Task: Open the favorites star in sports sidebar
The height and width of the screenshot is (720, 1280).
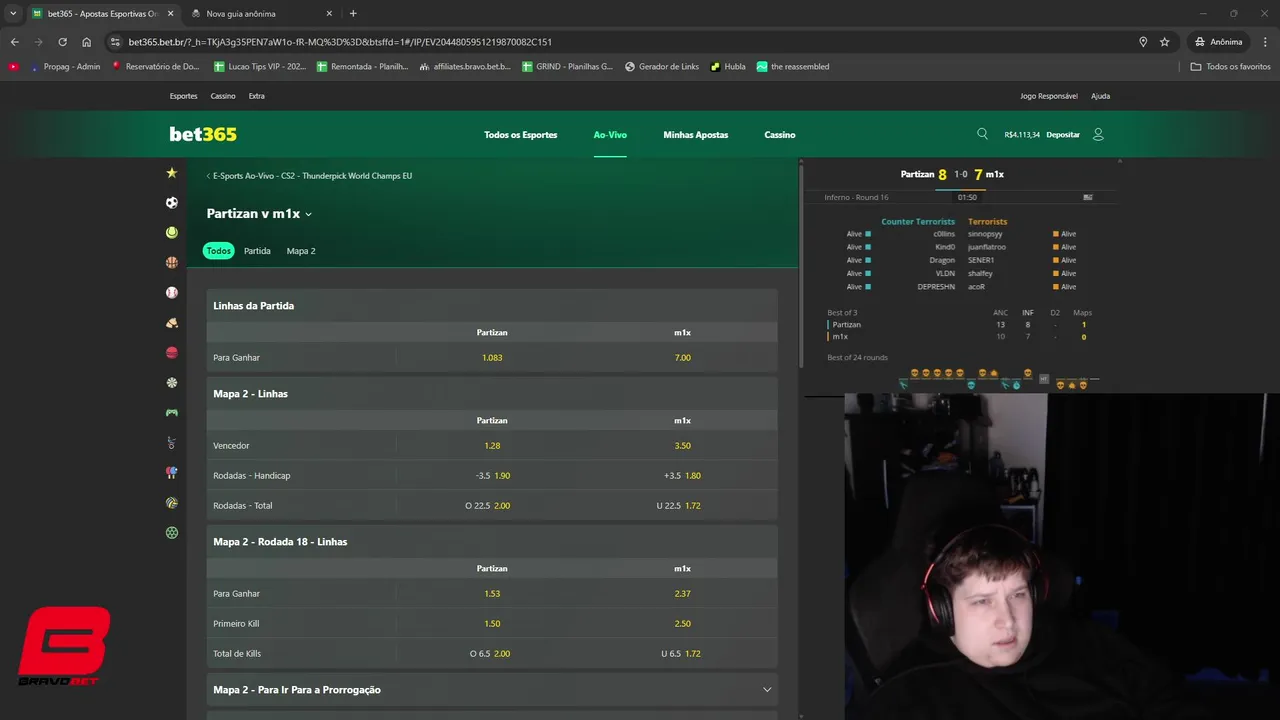Action: (172, 173)
